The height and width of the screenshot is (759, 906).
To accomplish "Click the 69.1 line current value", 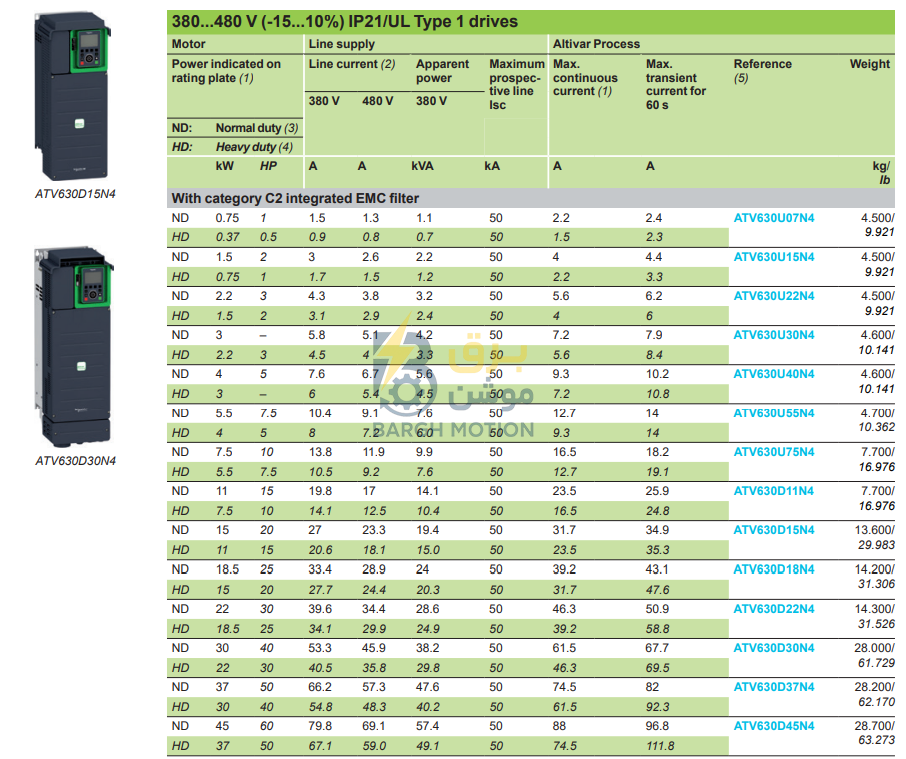I will click(x=374, y=726).
